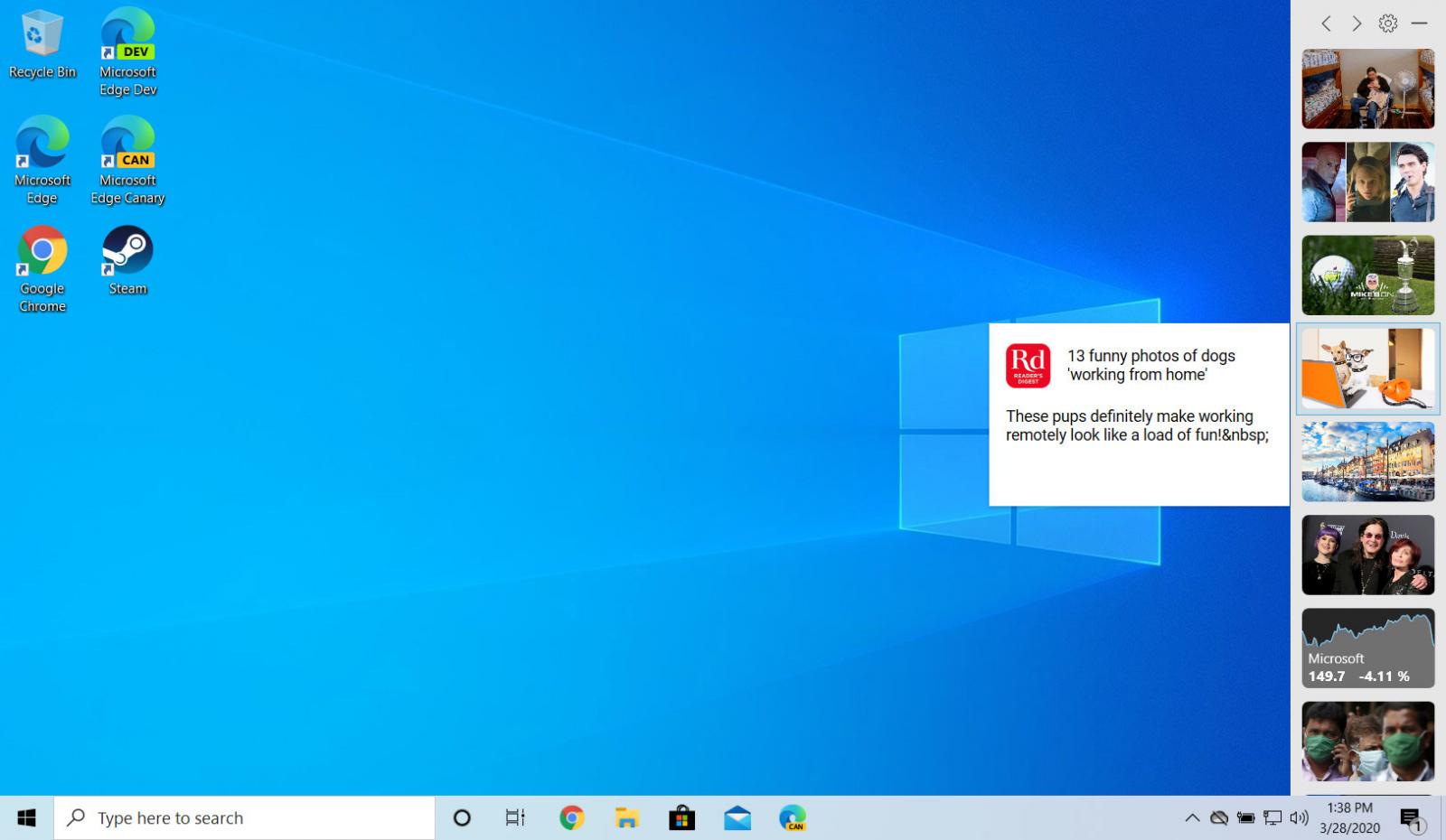Open the dog with laptop thumbnail
Screen dimensions: 1446x840
(x=1367, y=369)
